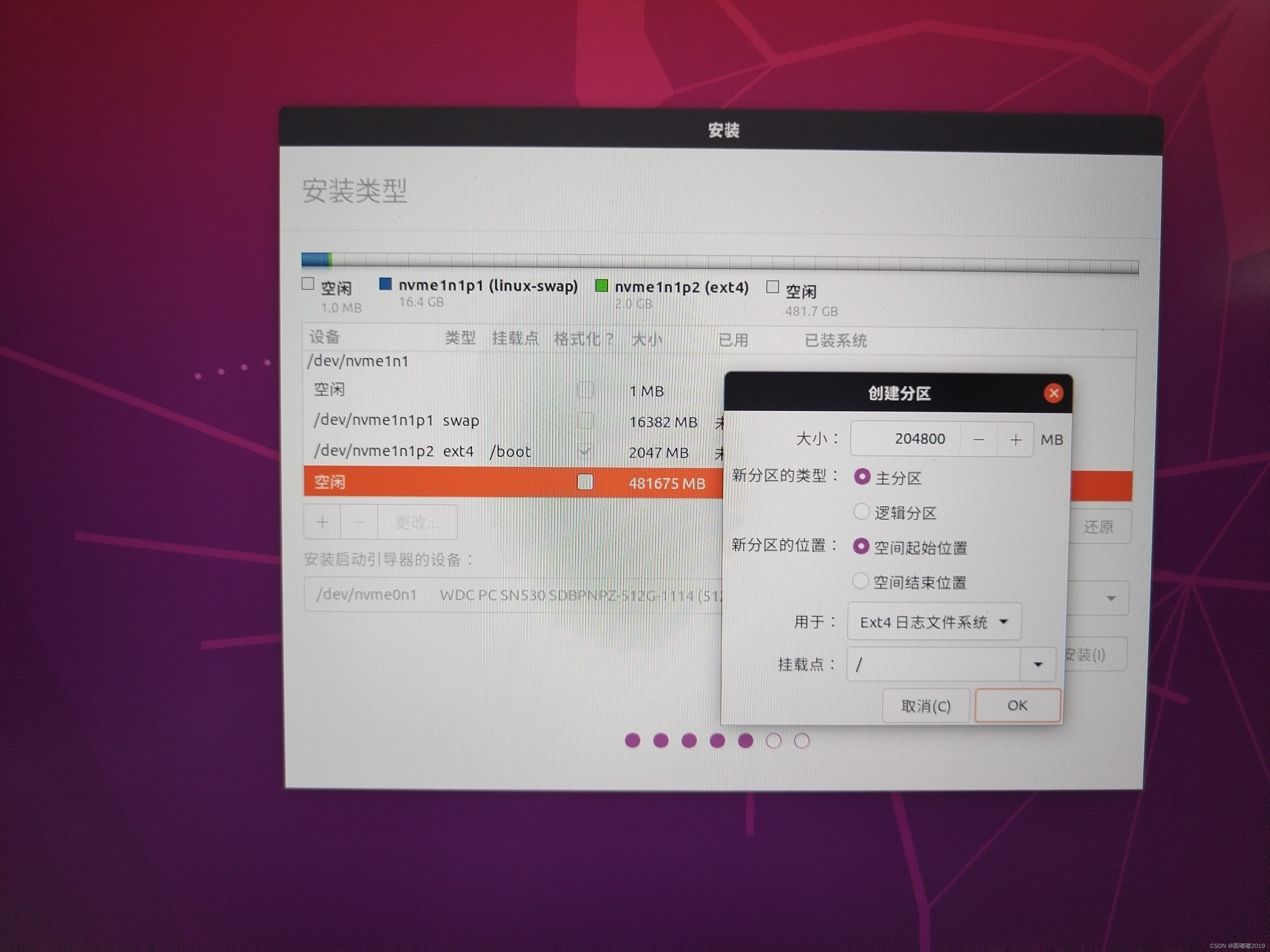Open the bootloader device dropdown arrow
Image resolution: width=1270 pixels, height=952 pixels.
1110,598
